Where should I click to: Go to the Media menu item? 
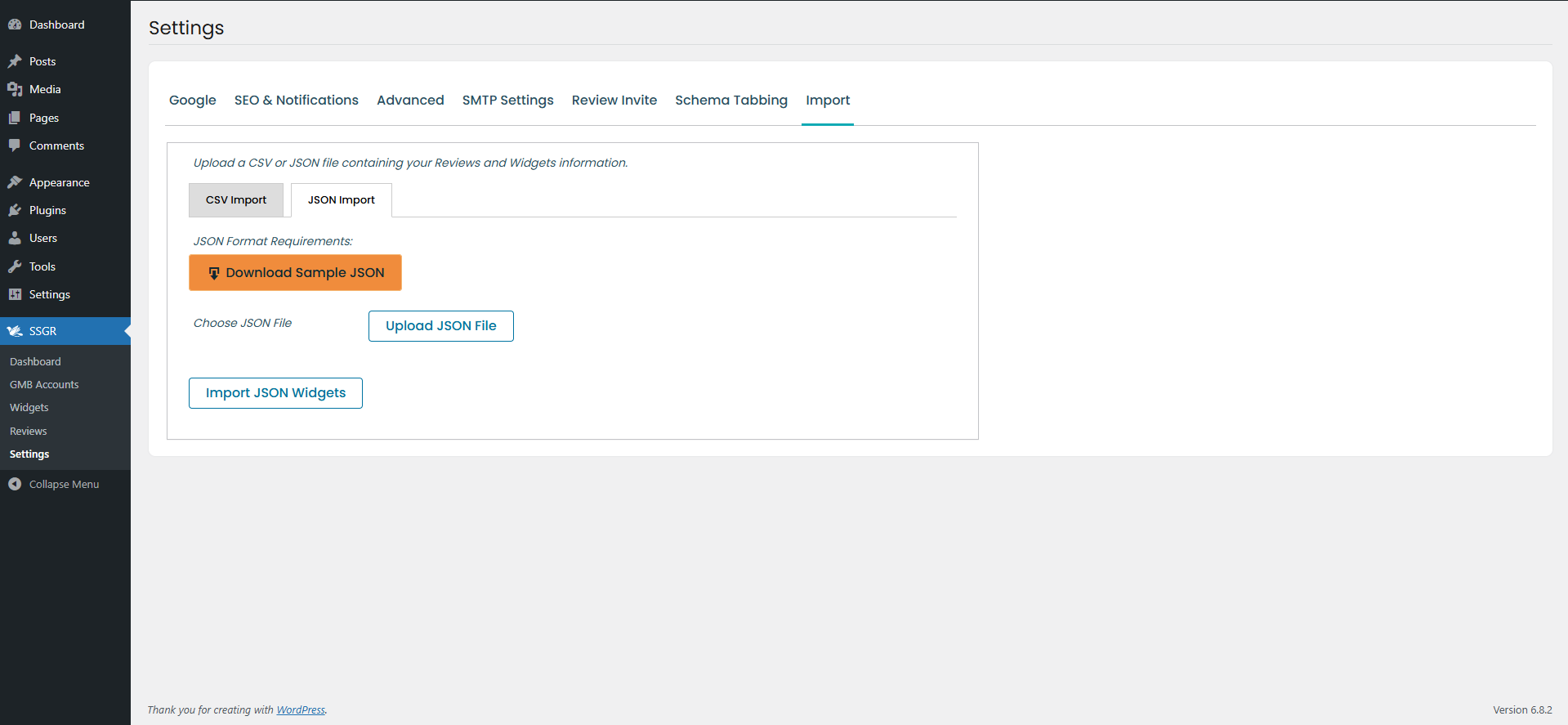(x=65, y=89)
